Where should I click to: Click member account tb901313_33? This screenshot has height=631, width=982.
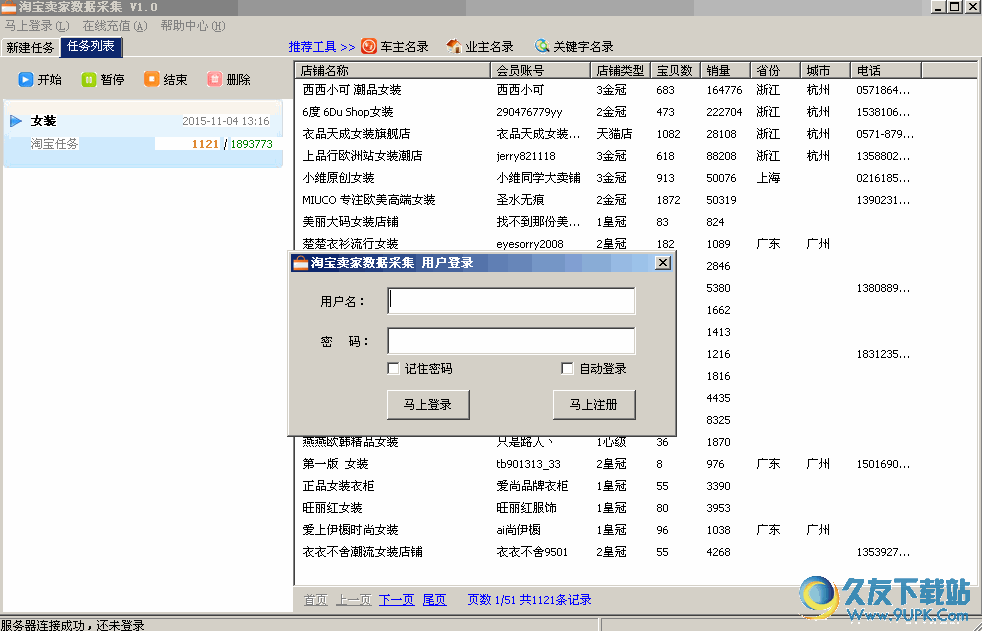point(528,464)
